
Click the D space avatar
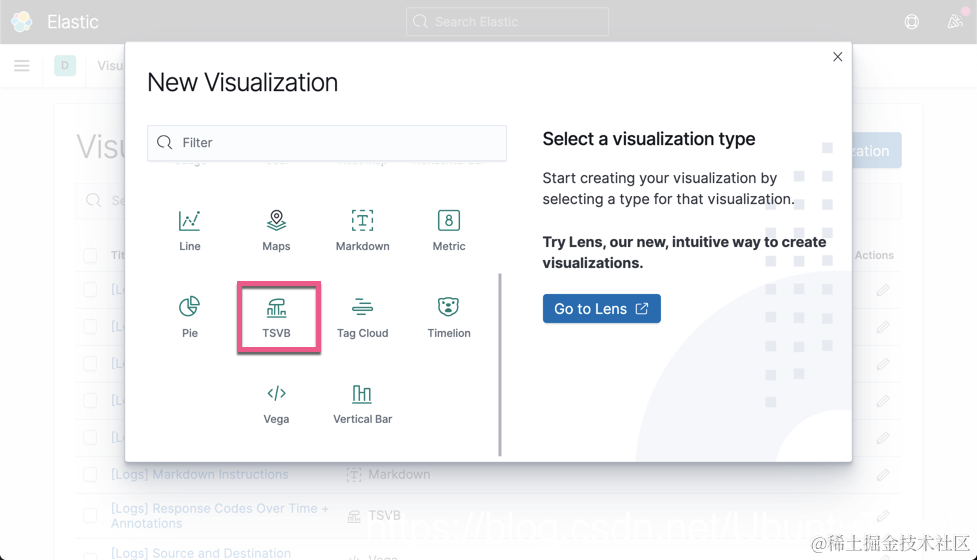pyautogui.click(x=65, y=65)
